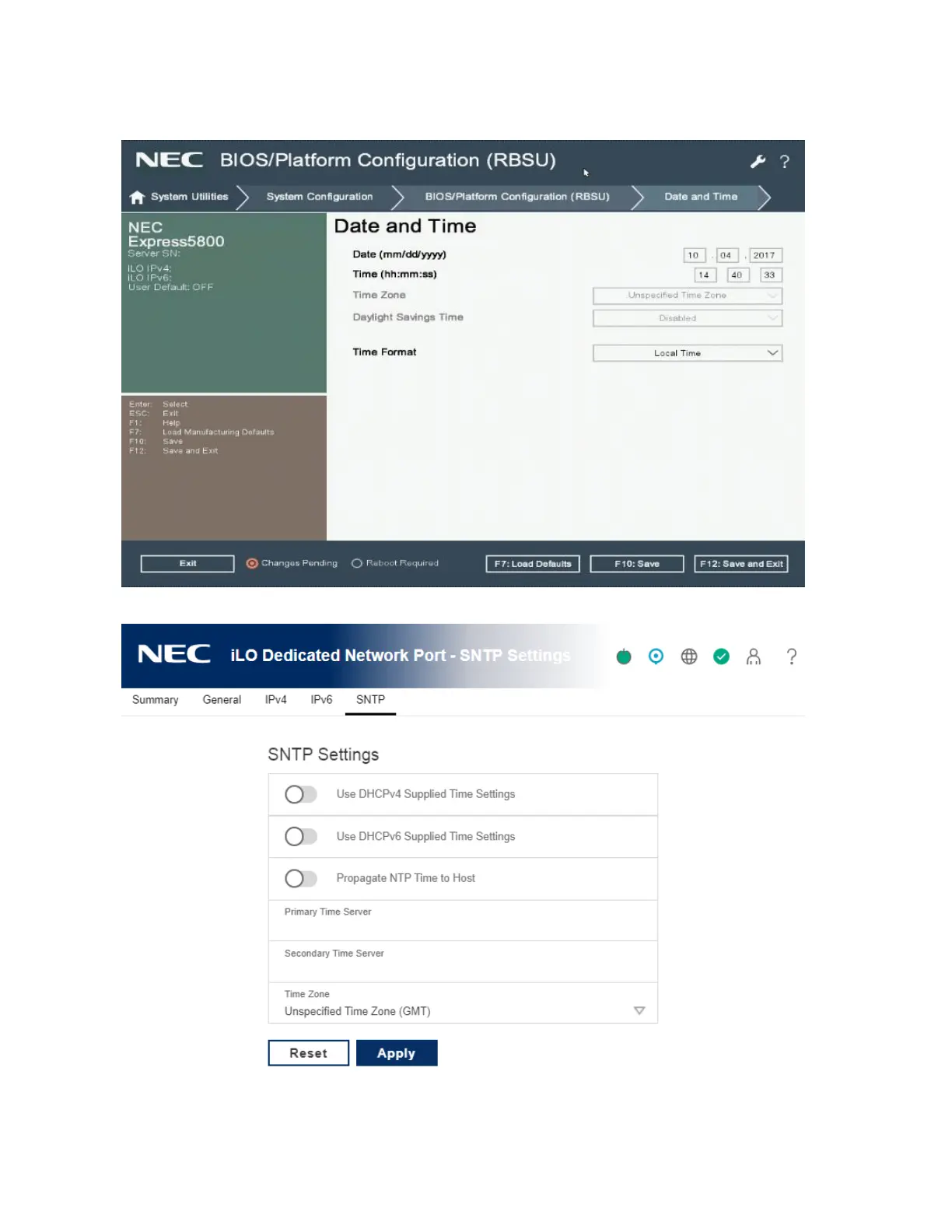Click the hour field showing 14
The height and width of the screenshot is (1232, 952).
pyautogui.click(x=704, y=275)
